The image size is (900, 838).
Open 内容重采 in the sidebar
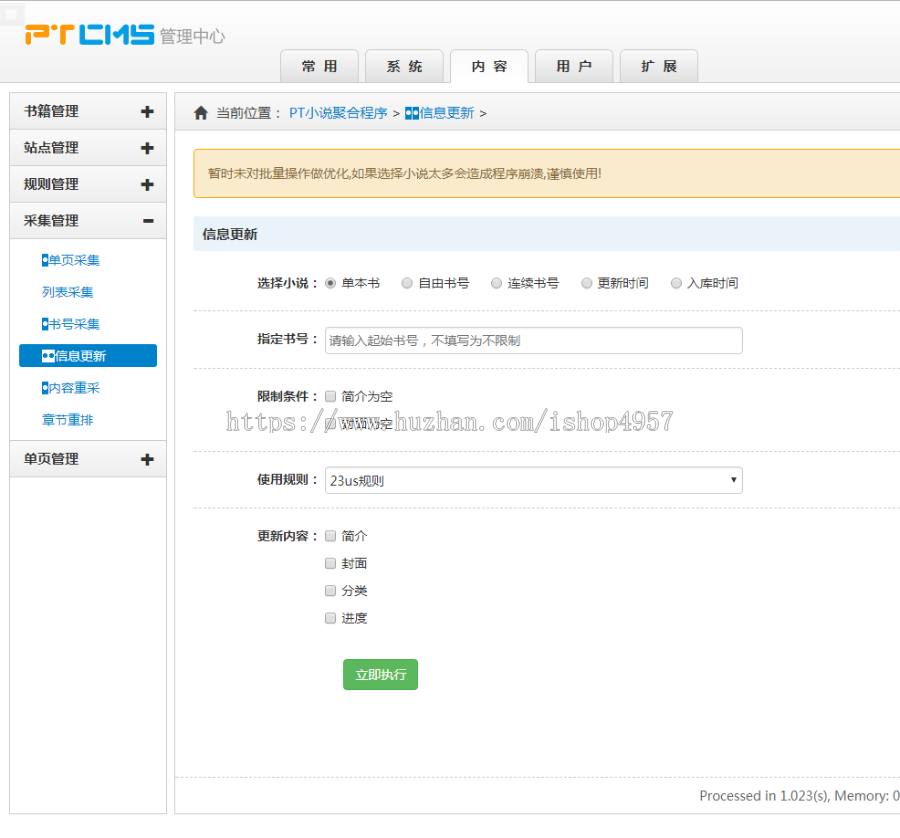71,388
